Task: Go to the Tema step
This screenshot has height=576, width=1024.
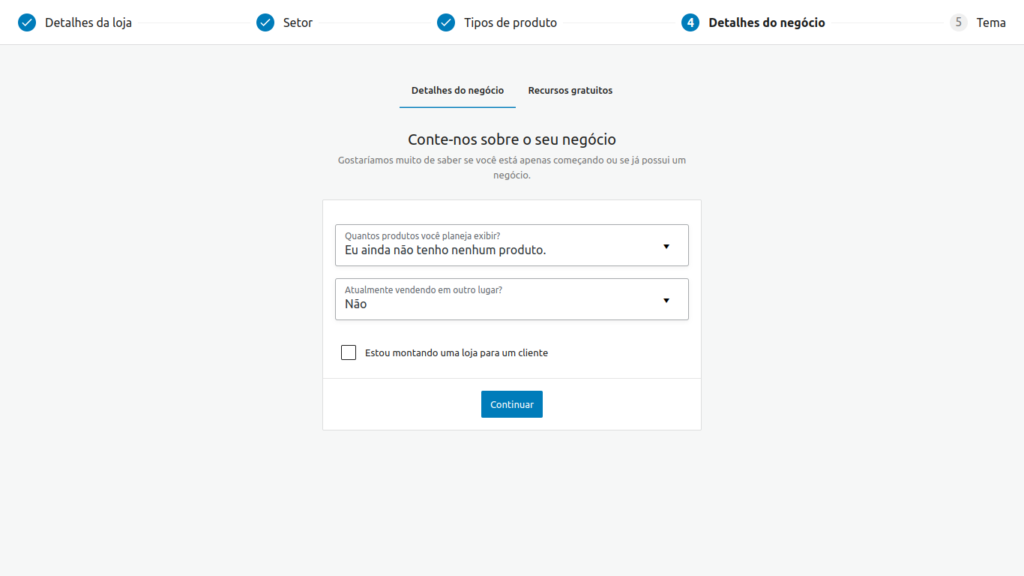Action: 989,22
